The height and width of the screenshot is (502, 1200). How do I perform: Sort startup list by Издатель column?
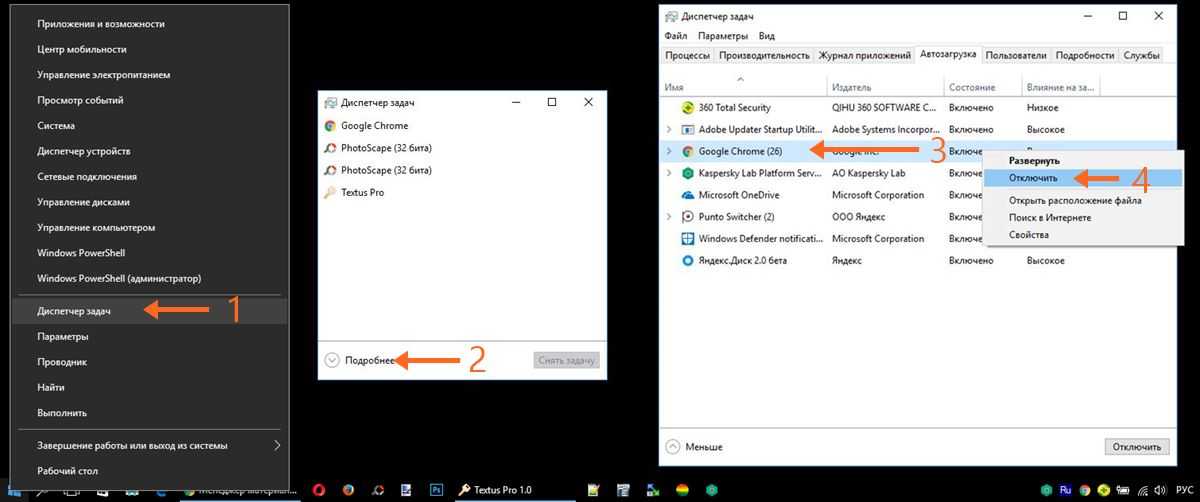(x=851, y=88)
